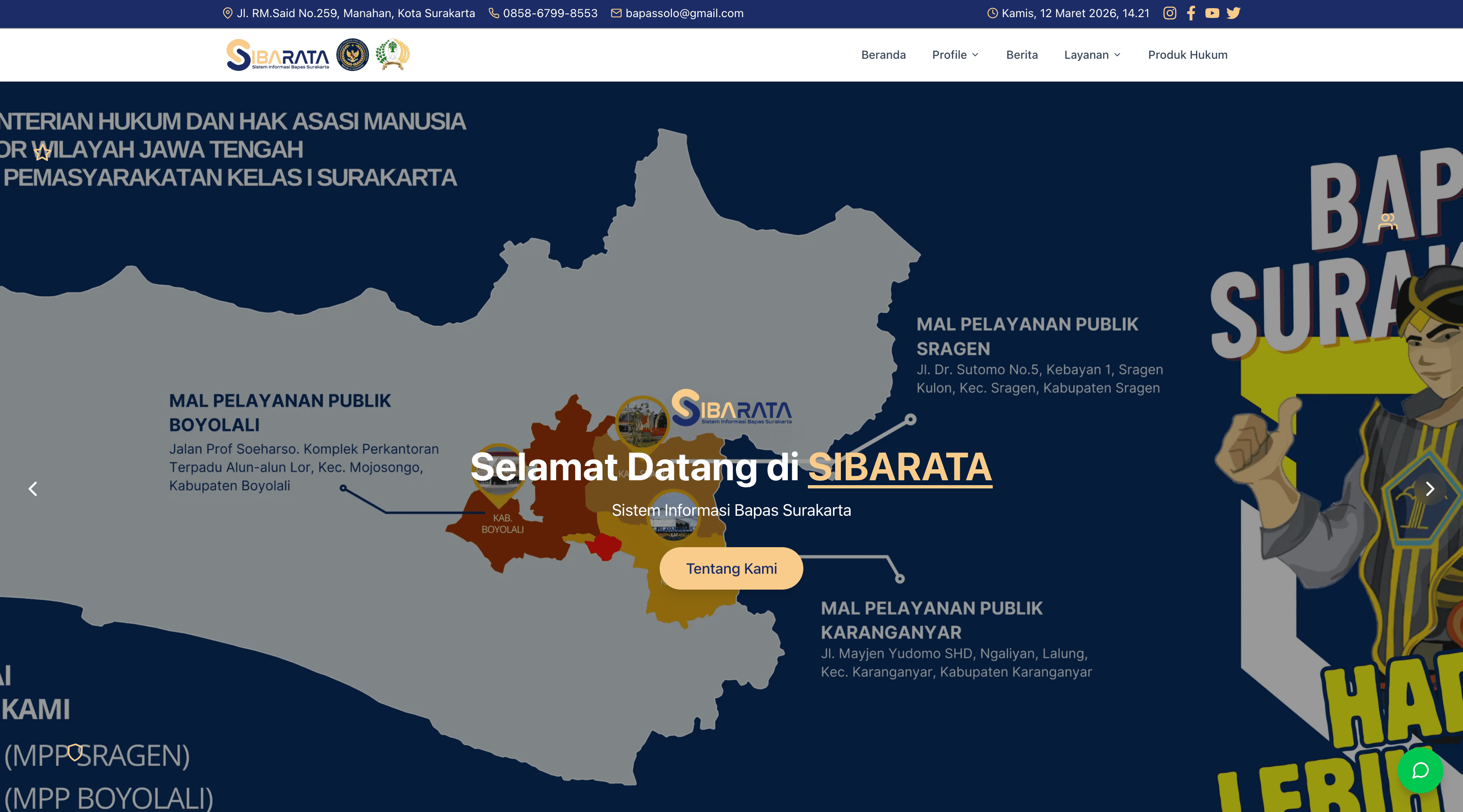Open the Profile menu item
The width and height of the screenshot is (1463, 812).
tap(955, 55)
